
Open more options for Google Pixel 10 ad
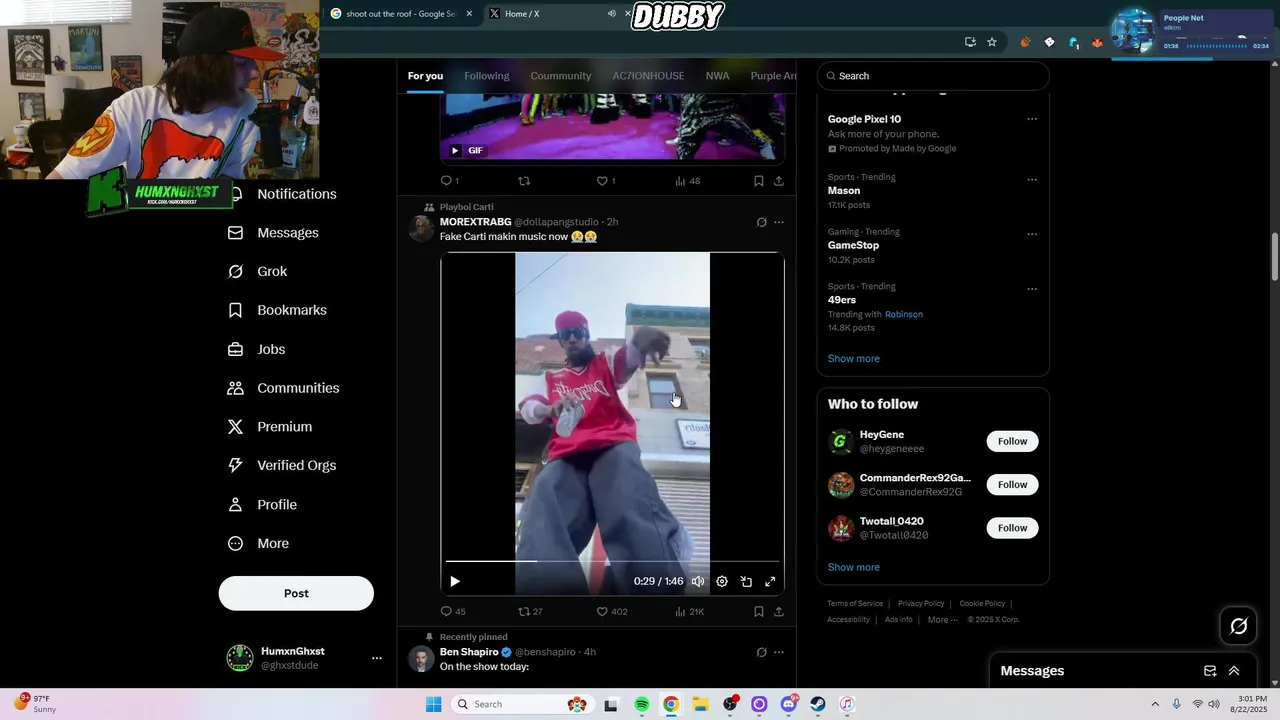(1032, 119)
